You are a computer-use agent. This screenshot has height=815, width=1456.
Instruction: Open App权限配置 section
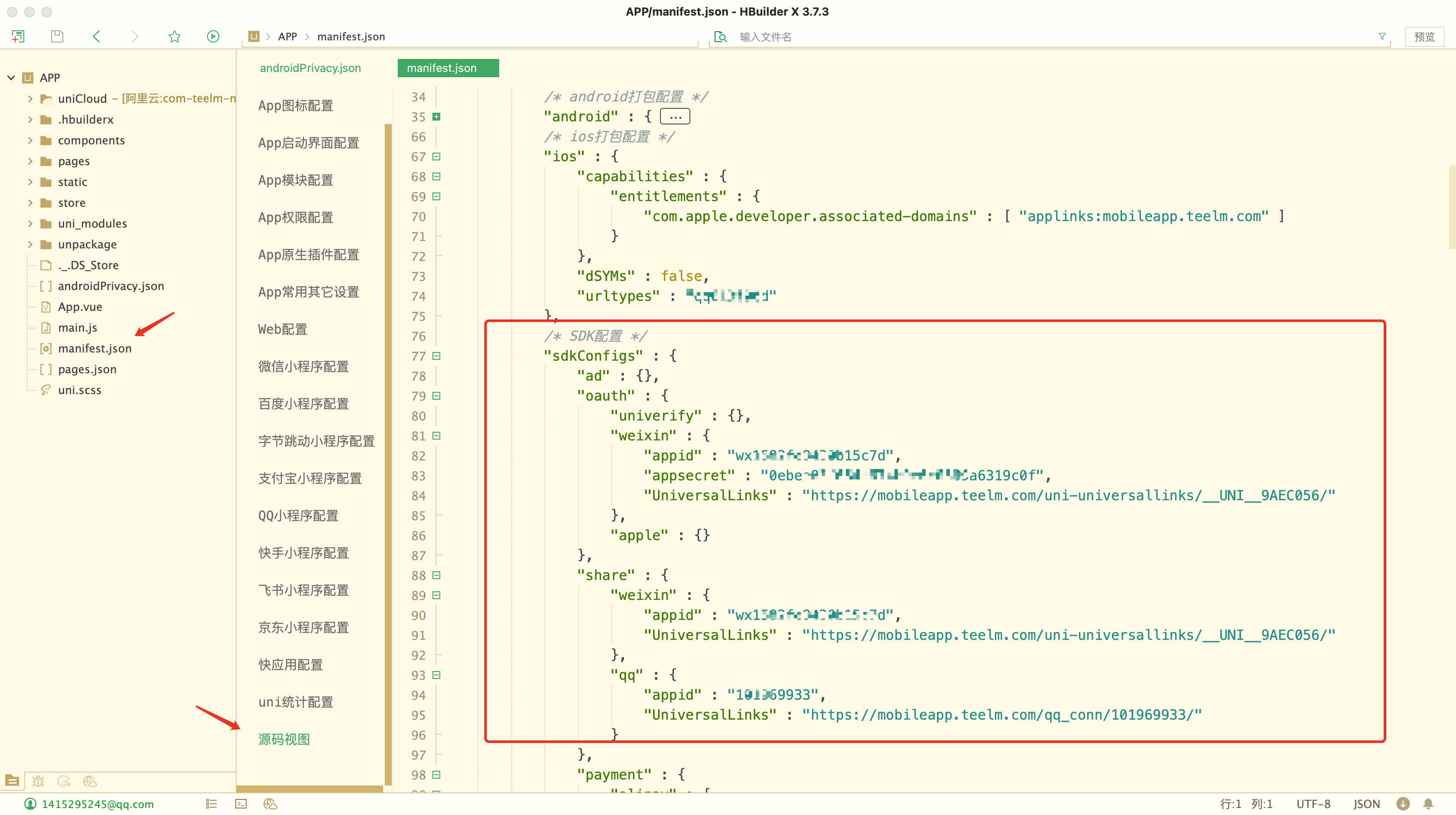[296, 218]
